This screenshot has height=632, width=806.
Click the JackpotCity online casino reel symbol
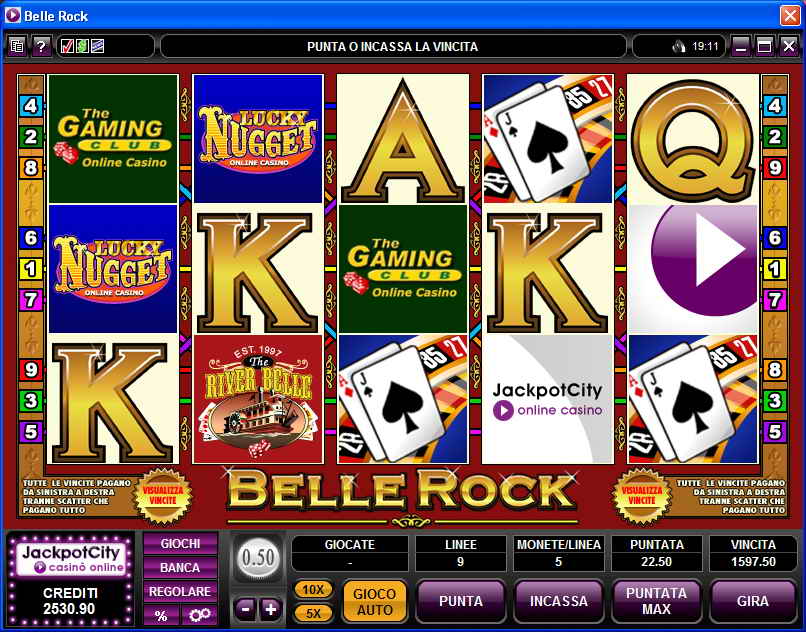coord(547,399)
